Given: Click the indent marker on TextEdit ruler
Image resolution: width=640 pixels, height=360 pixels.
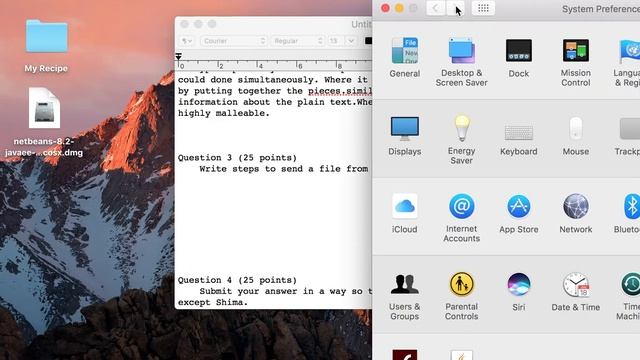Looking at the screenshot, I should coord(178,56).
